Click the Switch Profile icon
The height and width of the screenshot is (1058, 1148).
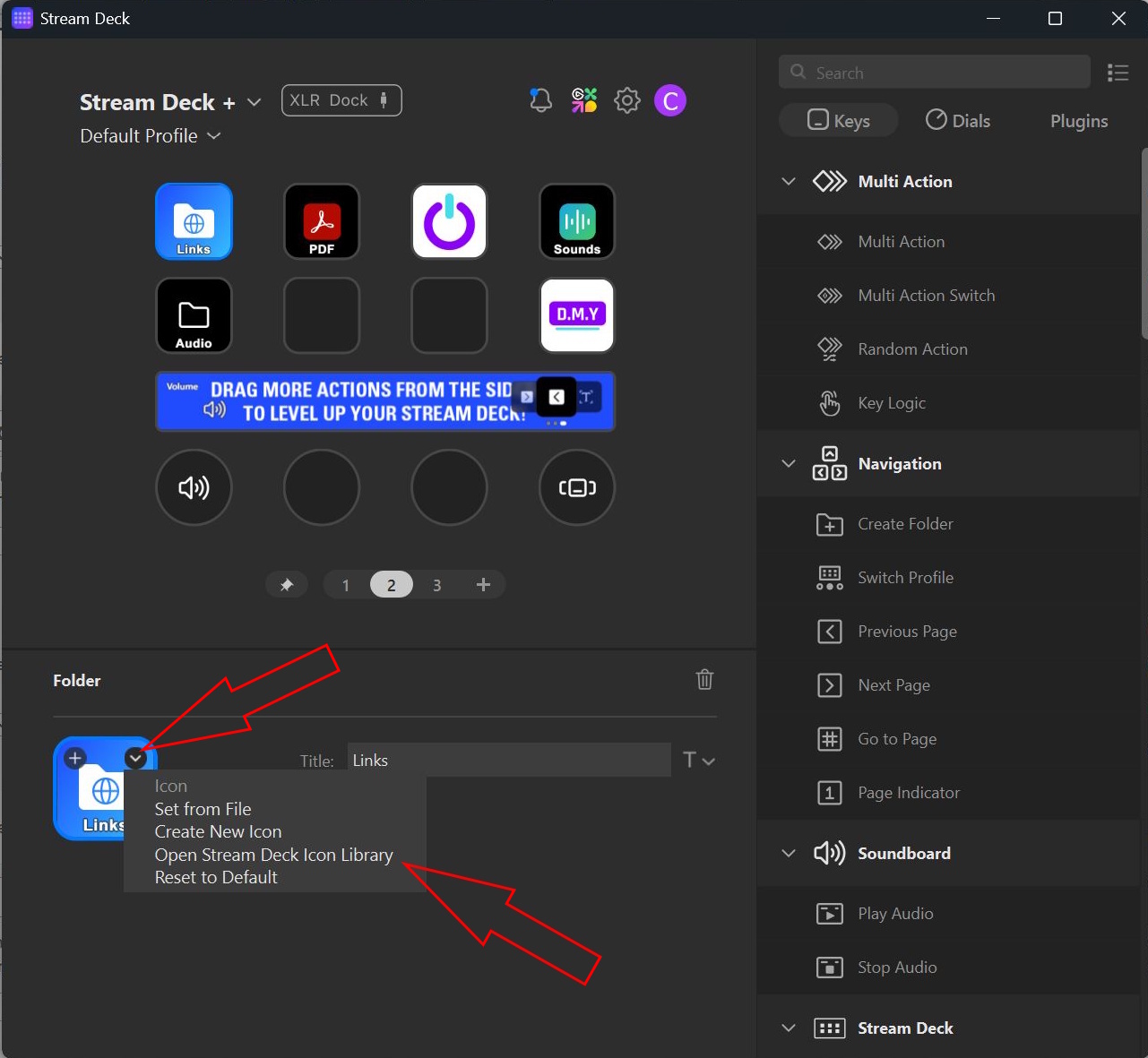click(x=830, y=578)
